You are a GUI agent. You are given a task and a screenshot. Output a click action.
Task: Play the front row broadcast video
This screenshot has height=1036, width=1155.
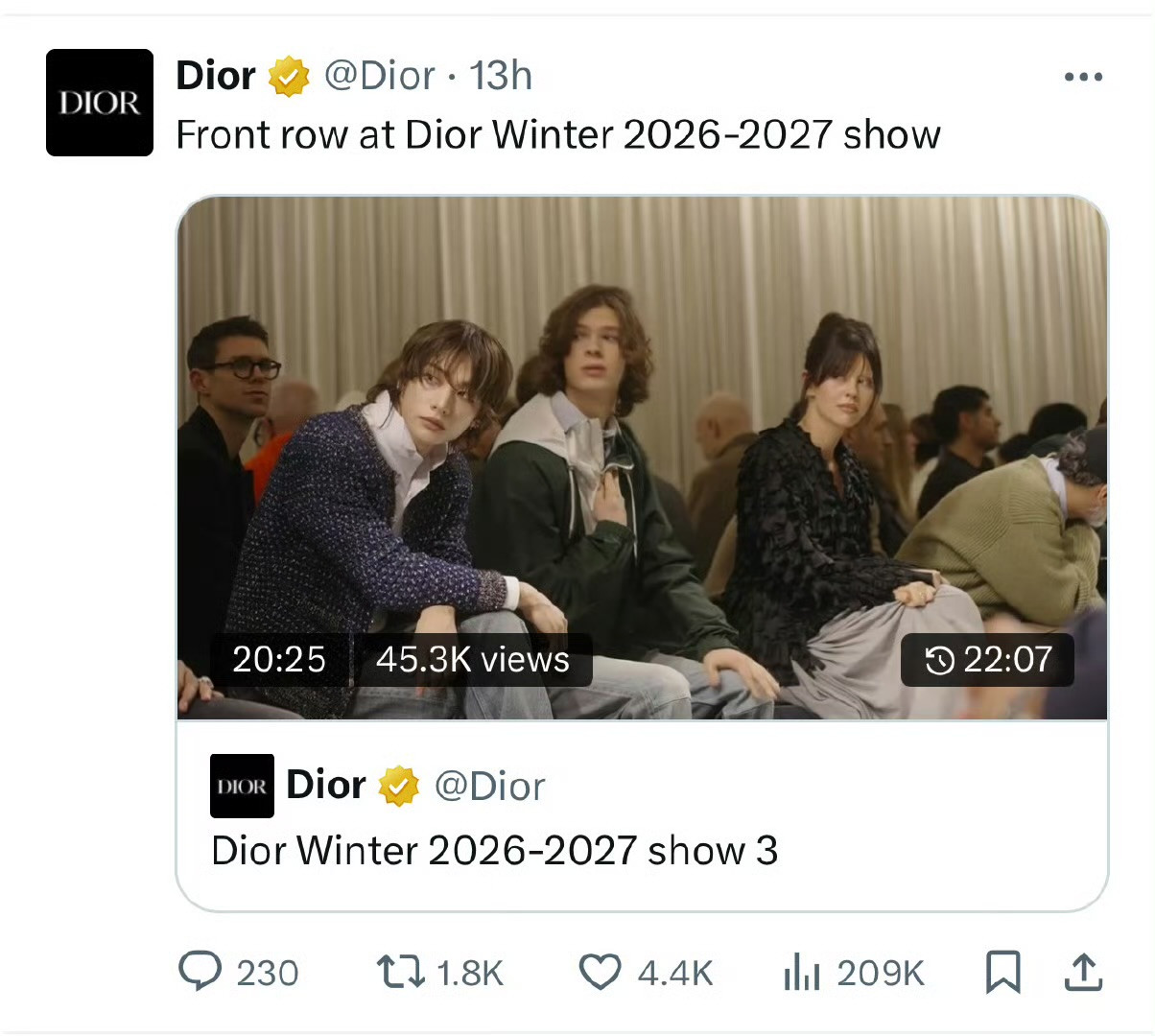(643, 458)
